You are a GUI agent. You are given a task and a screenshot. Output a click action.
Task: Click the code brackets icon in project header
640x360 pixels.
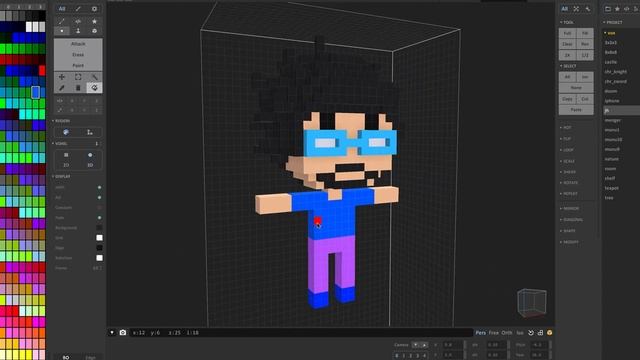pyautogui.click(x=627, y=9)
